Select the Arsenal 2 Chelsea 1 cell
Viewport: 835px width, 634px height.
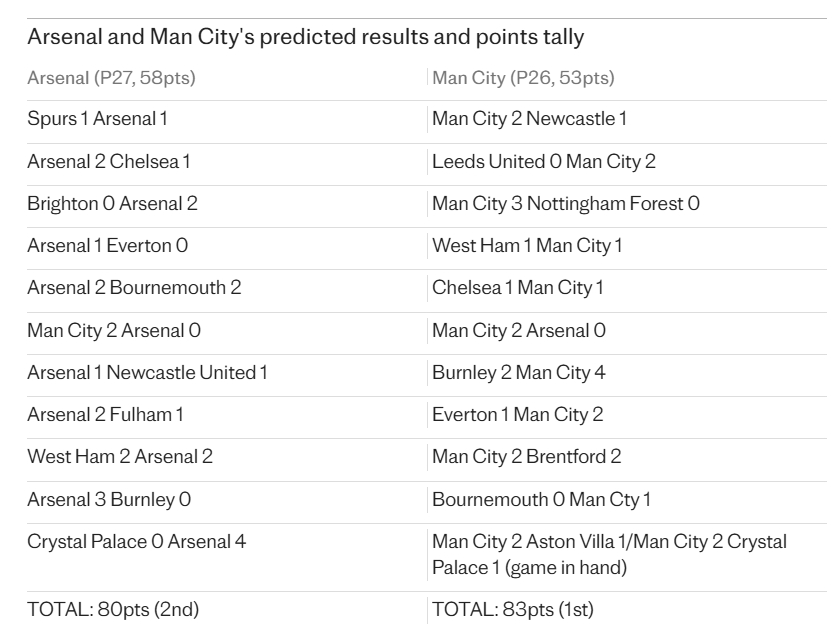point(109,161)
